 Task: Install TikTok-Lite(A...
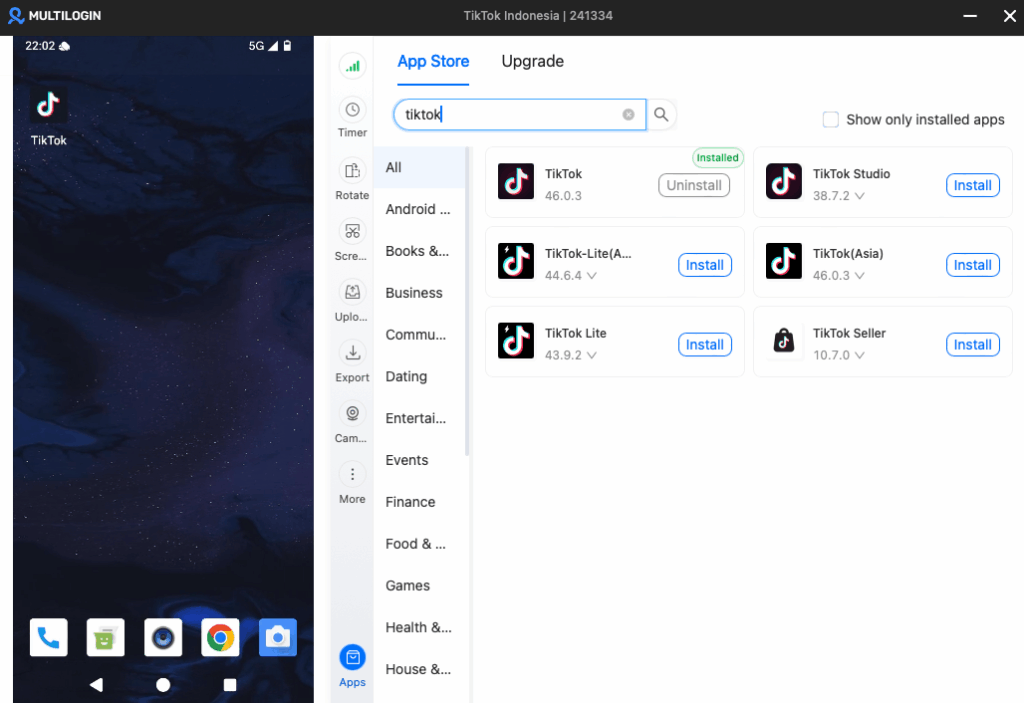(705, 265)
